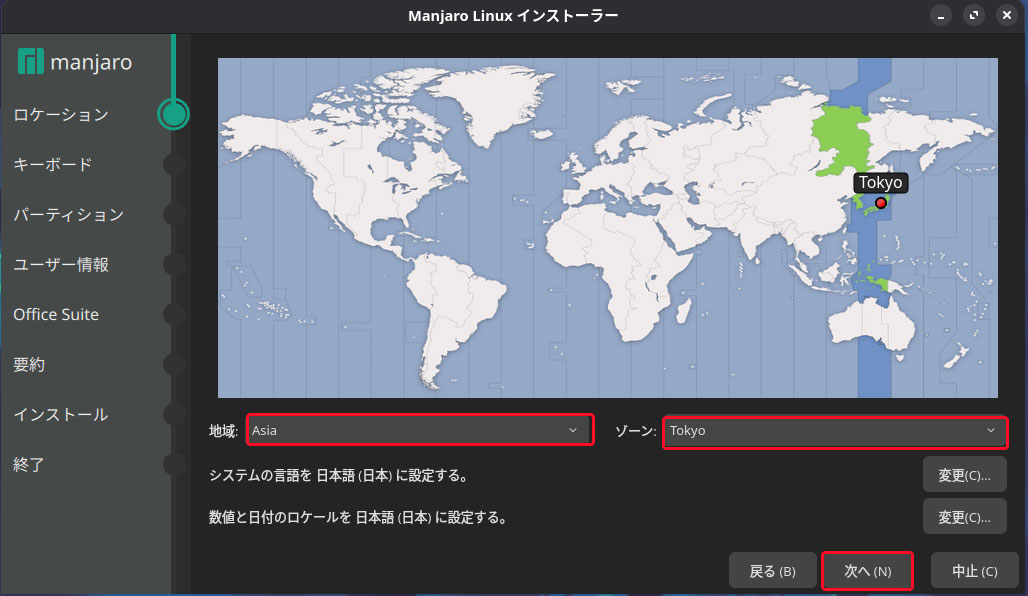Open the ゾーン Tokyo zone dropdown
The image size is (1028, 596).
point(835,431)
